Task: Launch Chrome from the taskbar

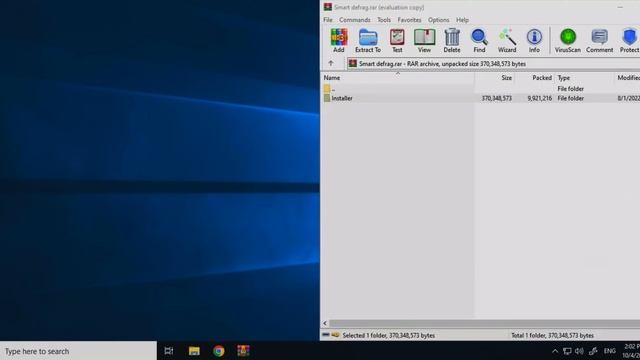Action: [x=218, y=351]
